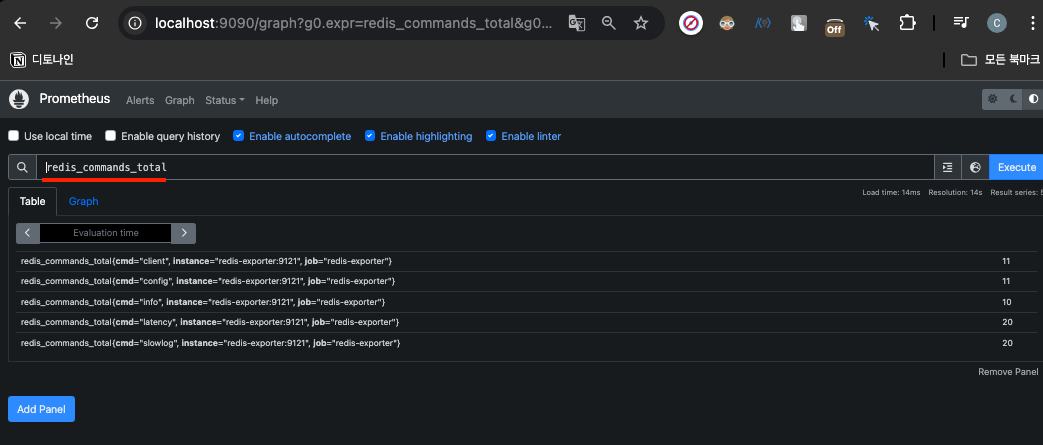This screenshot has width=1043, height=445.
Task: Open browser zoom magnifier icon
Action: (609, 23)
